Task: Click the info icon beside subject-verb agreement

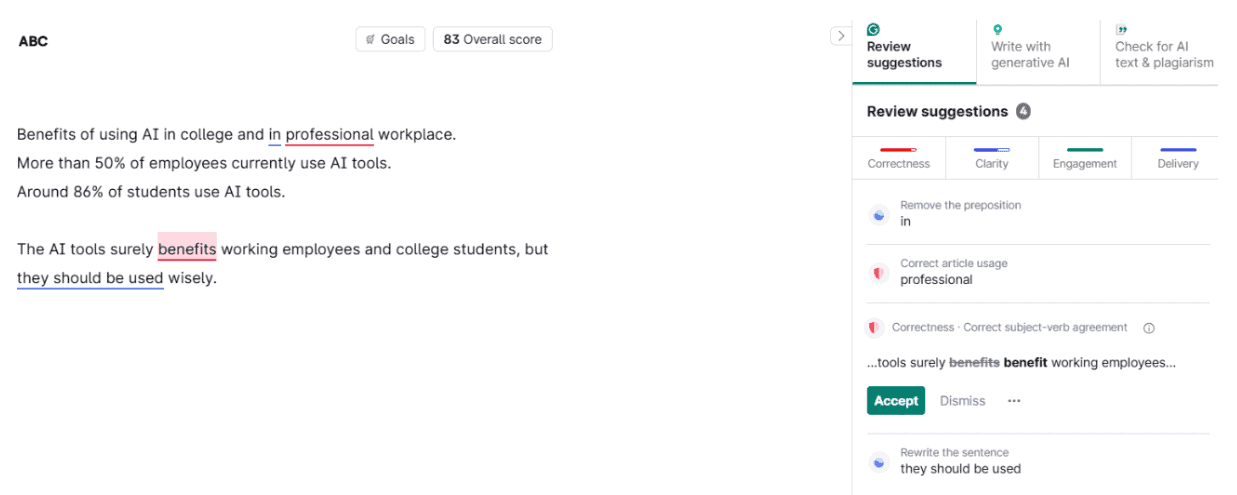Action: click(x=1149, y=328)
